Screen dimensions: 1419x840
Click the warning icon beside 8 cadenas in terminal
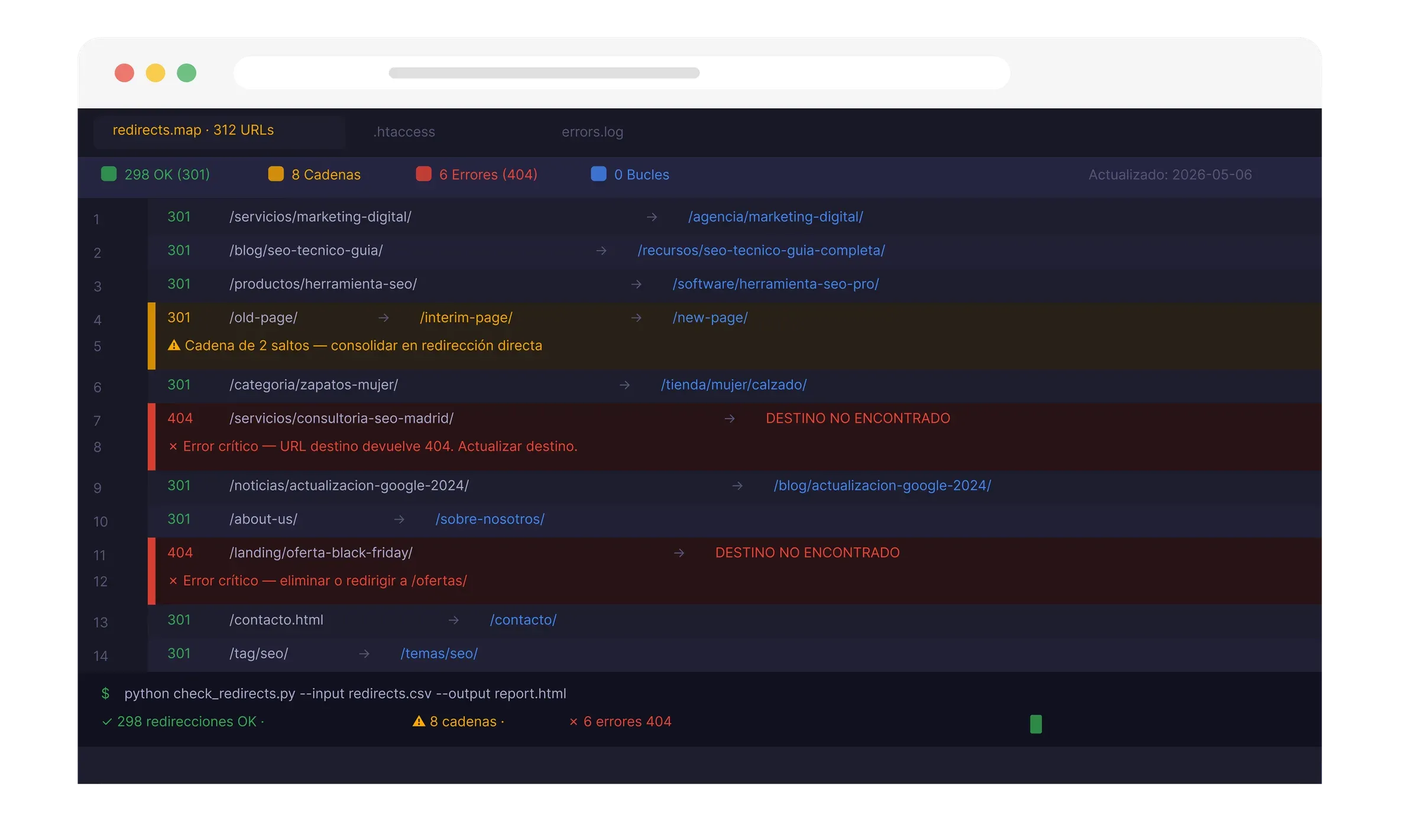tap(419, 721)
